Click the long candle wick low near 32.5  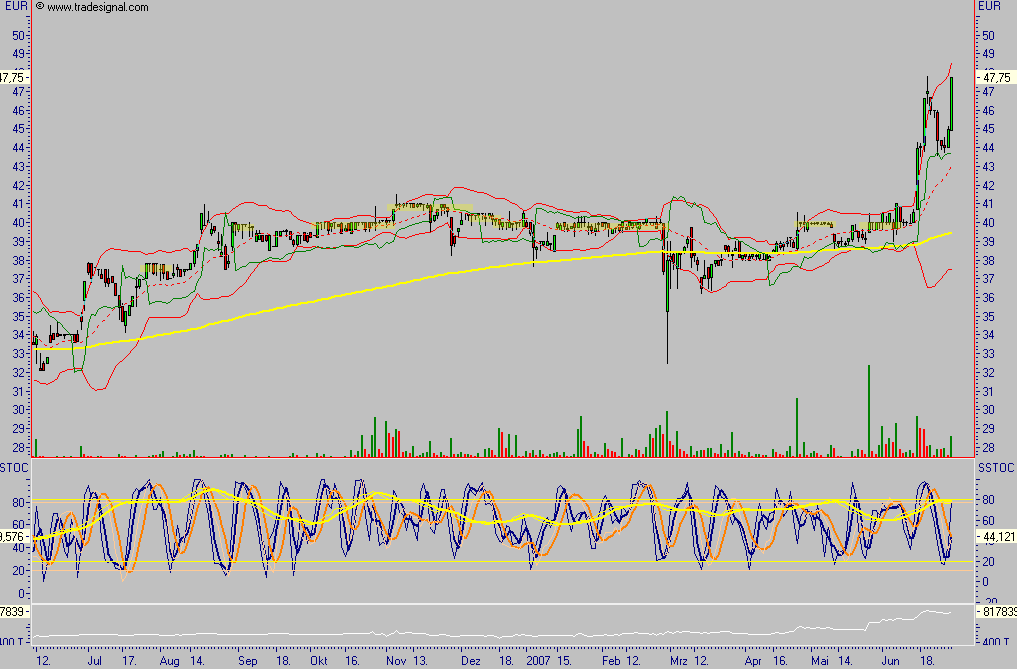click(667, 360)
